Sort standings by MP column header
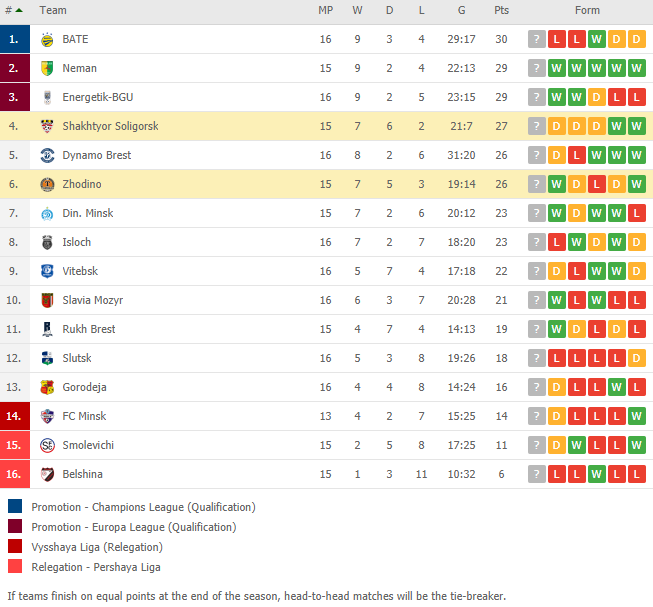 [326, 10]
